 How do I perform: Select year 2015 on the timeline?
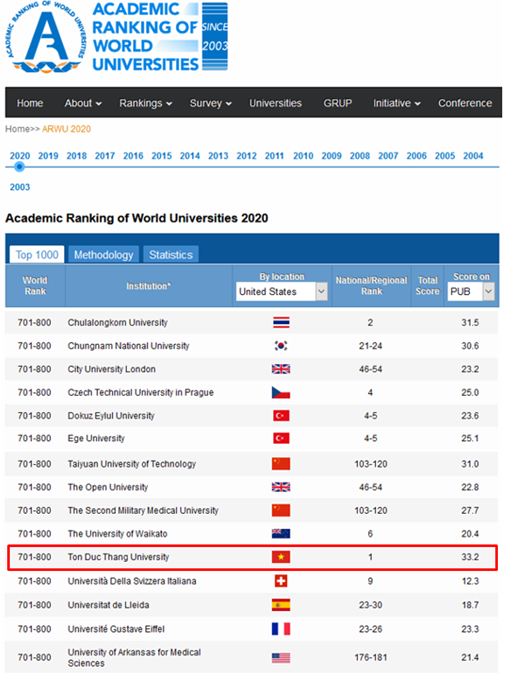(x=161, y=155)
